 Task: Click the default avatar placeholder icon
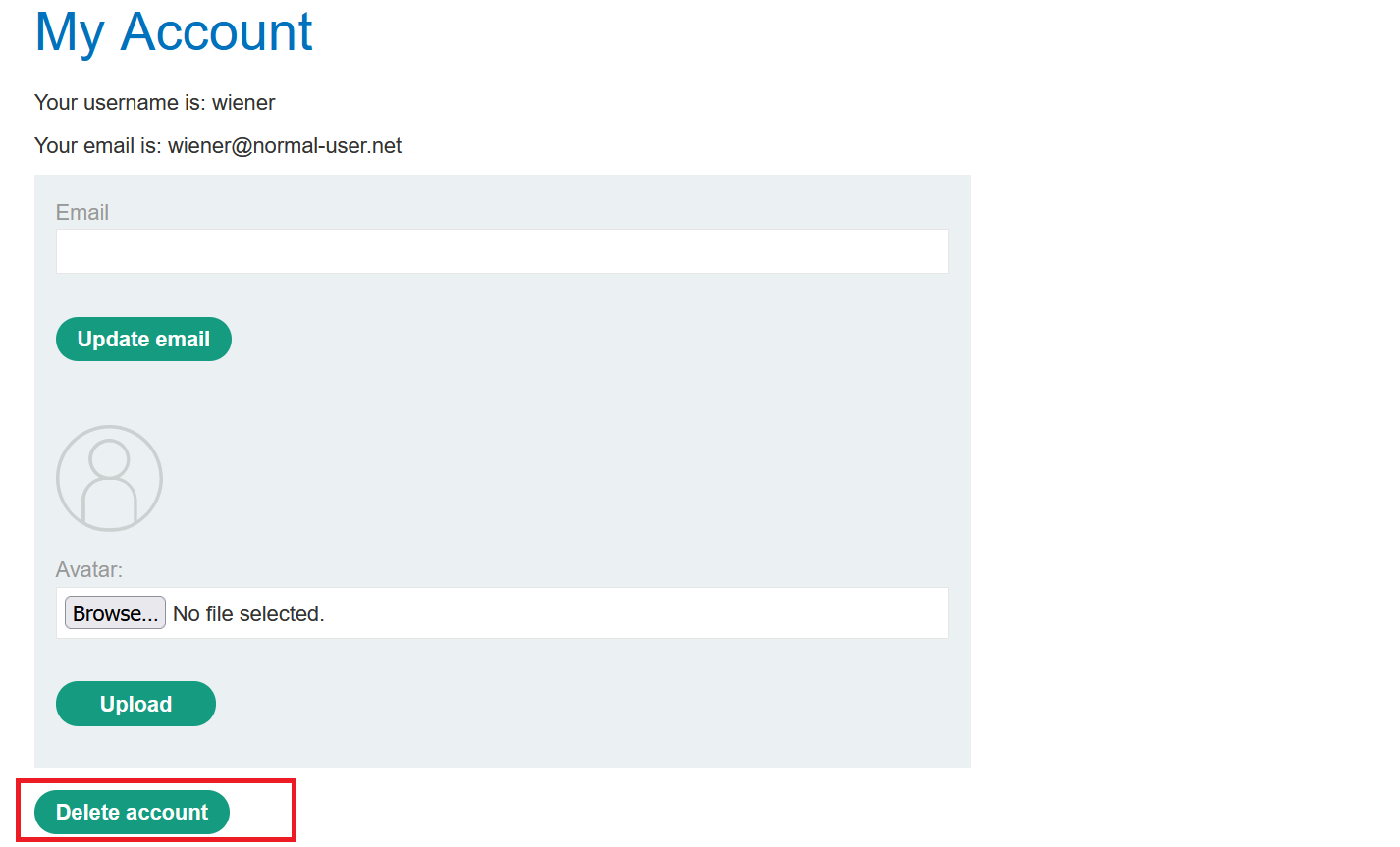109,478
